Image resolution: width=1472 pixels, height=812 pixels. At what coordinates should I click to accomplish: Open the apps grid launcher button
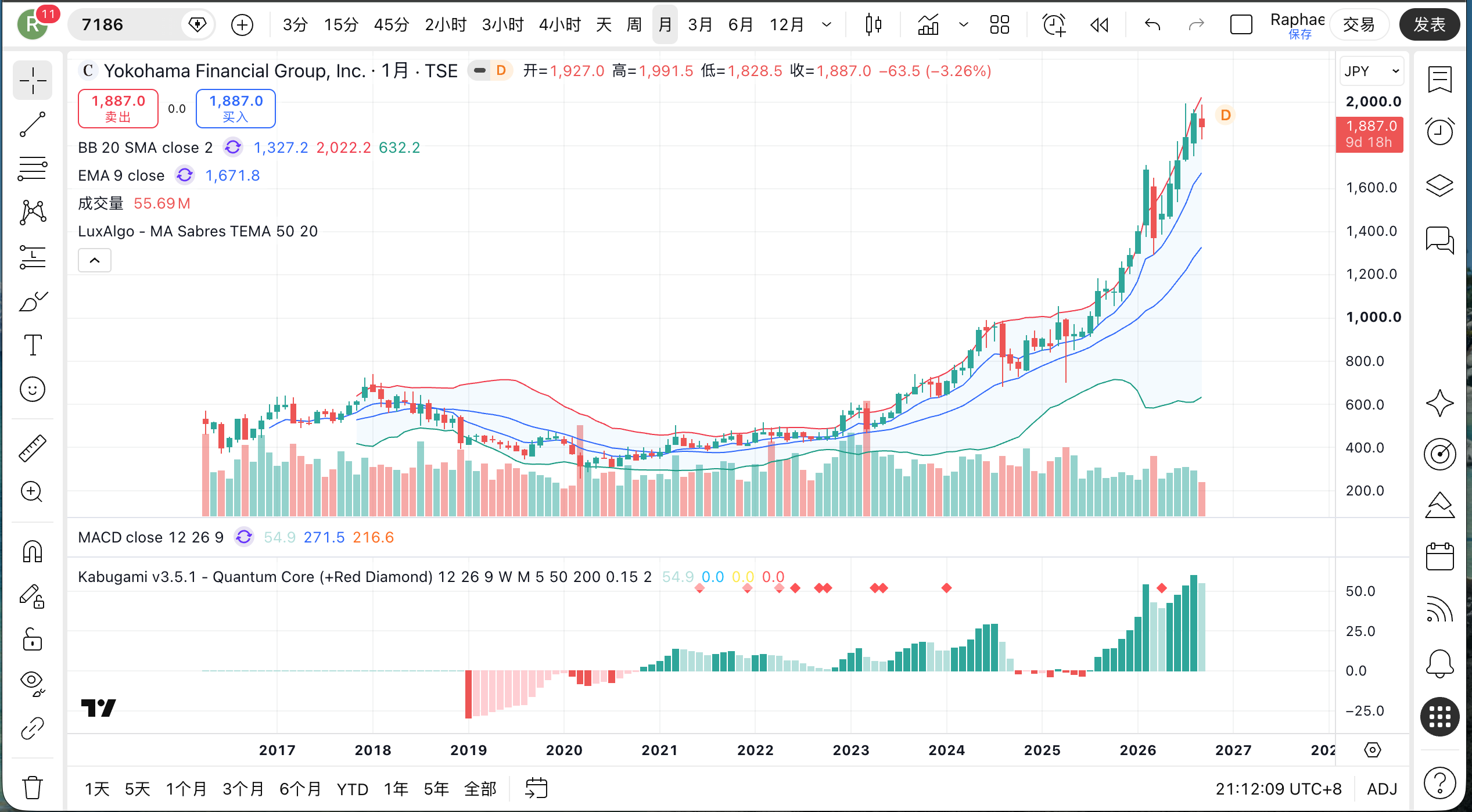click(x=1440, y=717)
